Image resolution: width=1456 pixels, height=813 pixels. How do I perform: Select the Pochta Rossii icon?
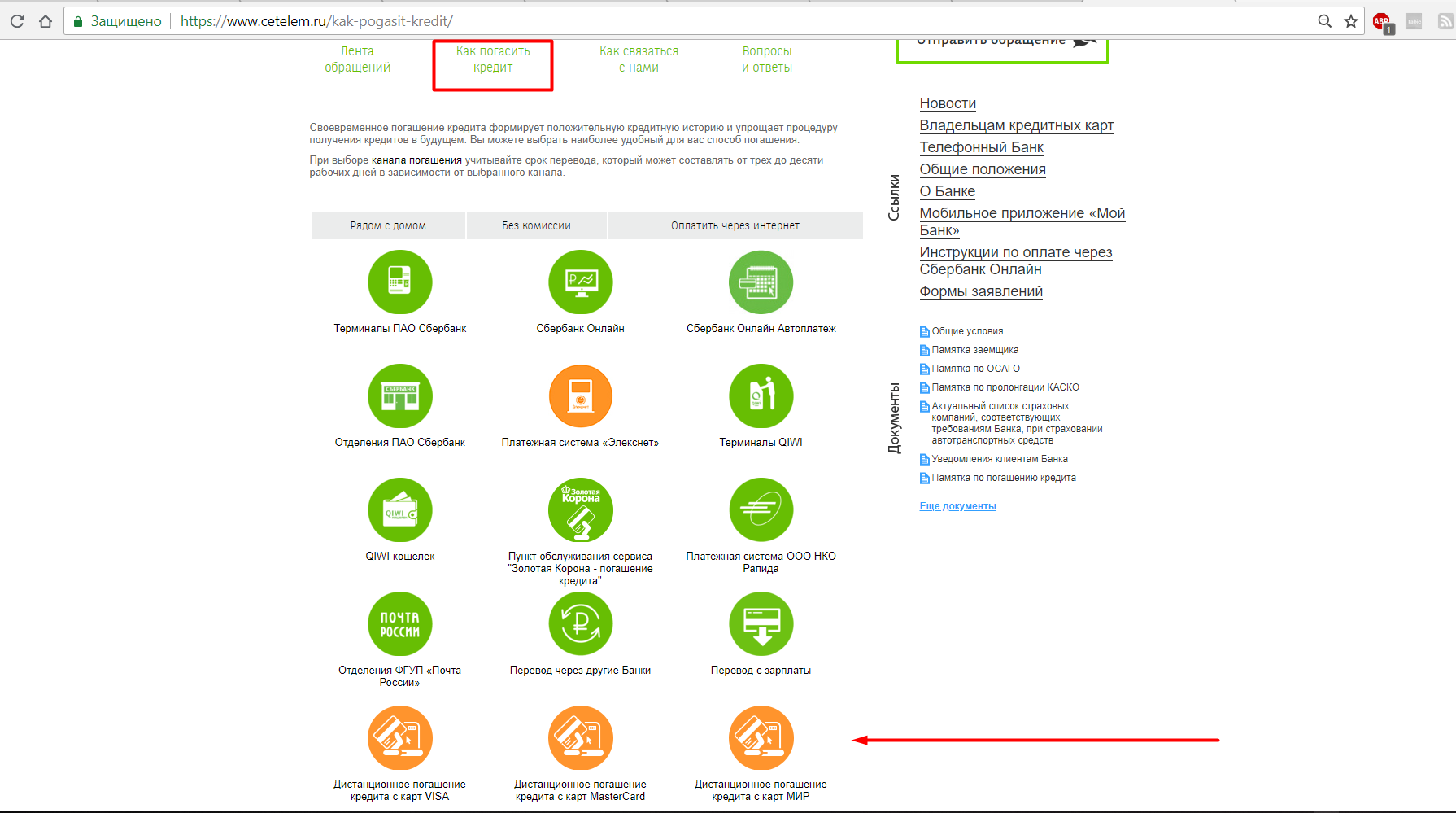click(399, 624)
